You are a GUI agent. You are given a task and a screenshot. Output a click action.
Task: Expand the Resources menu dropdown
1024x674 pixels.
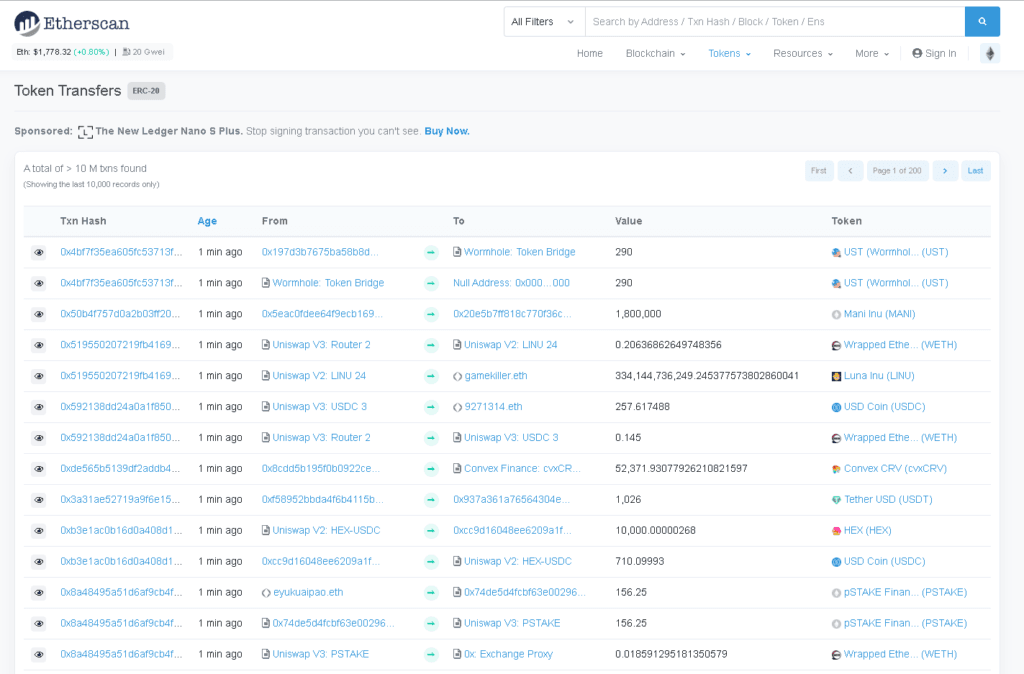802,54
